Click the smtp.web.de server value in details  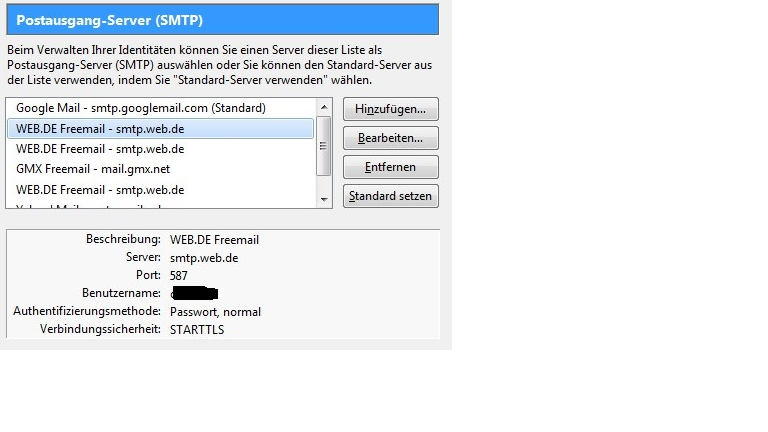[204, 258]
